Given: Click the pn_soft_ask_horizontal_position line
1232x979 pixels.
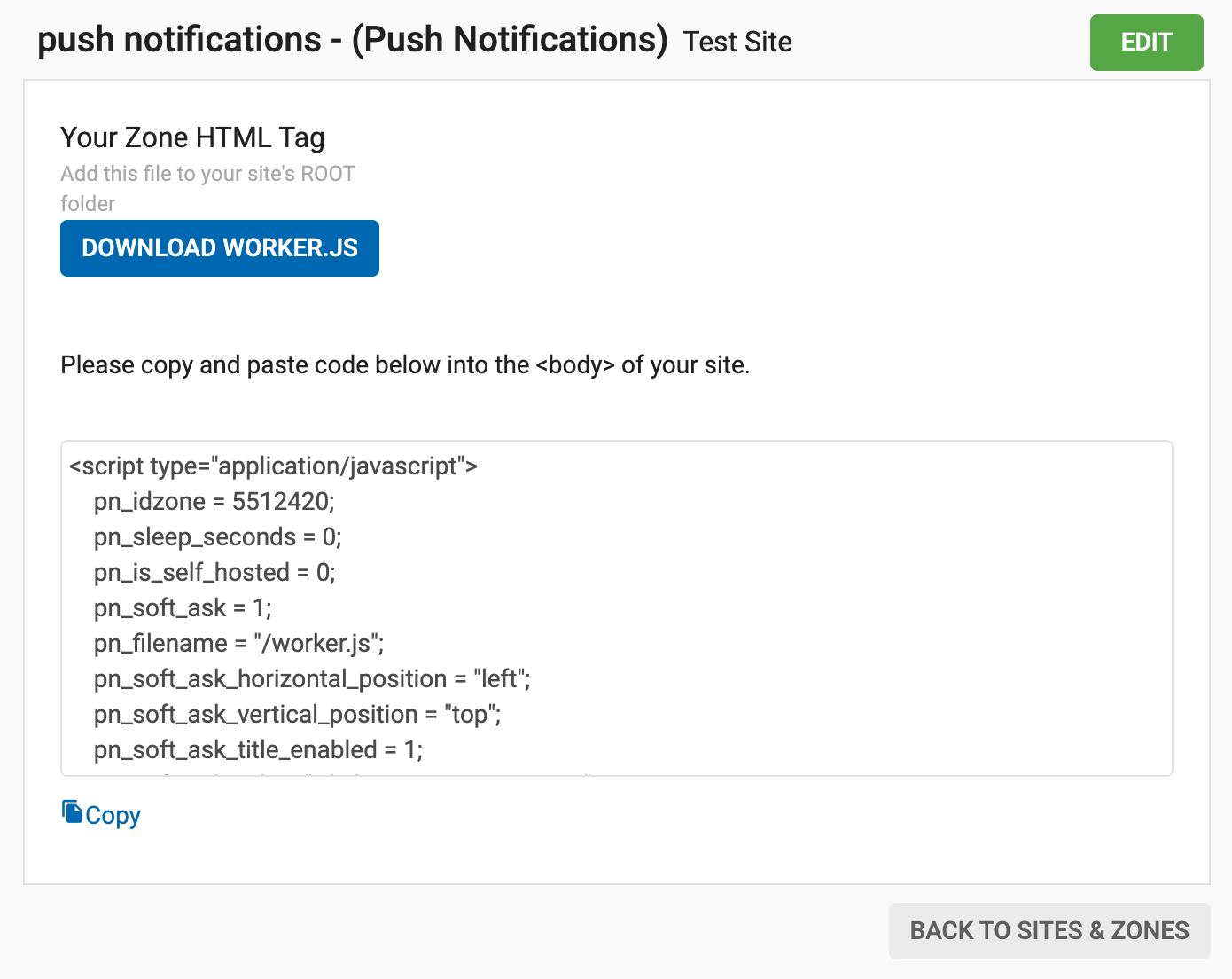Looking at the screenshot, I should [312, 679].
